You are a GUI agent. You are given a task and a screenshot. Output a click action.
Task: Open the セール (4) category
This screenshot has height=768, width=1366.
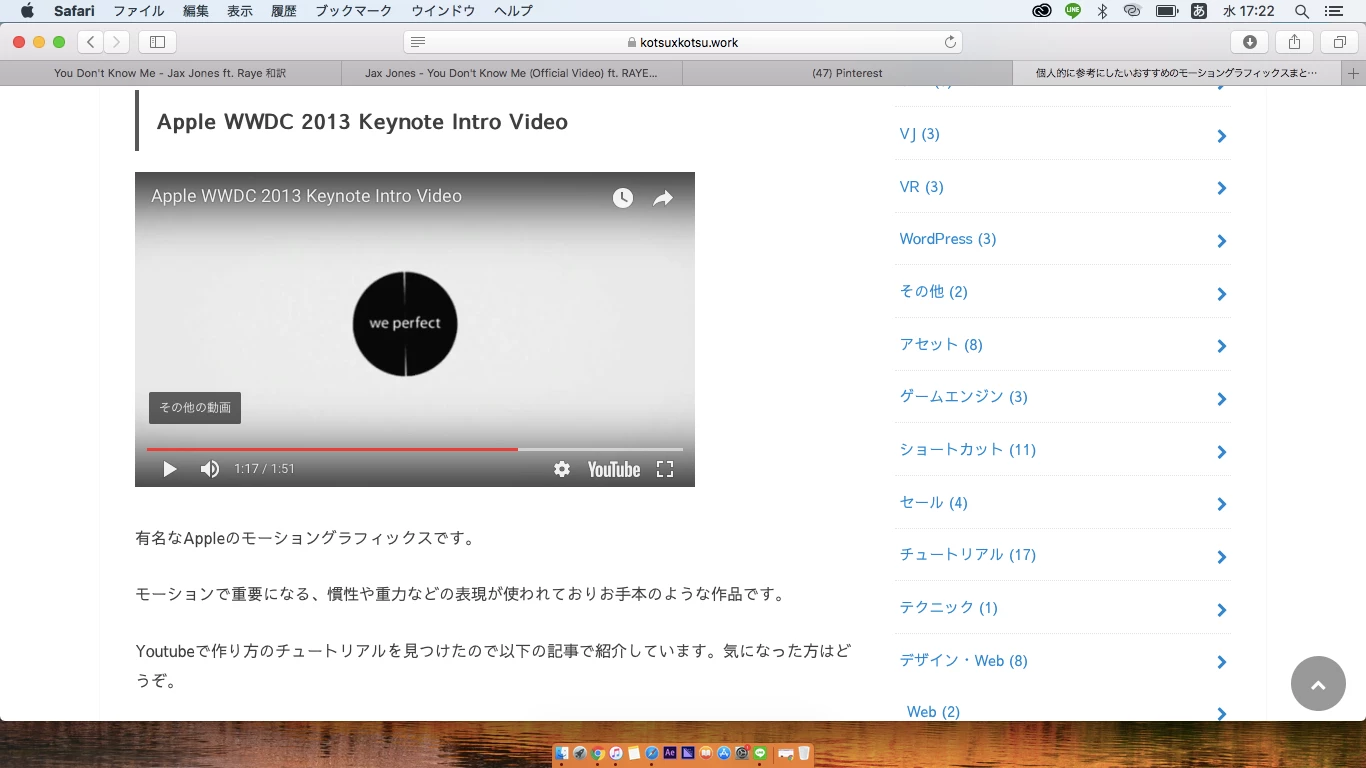[934, 503]
